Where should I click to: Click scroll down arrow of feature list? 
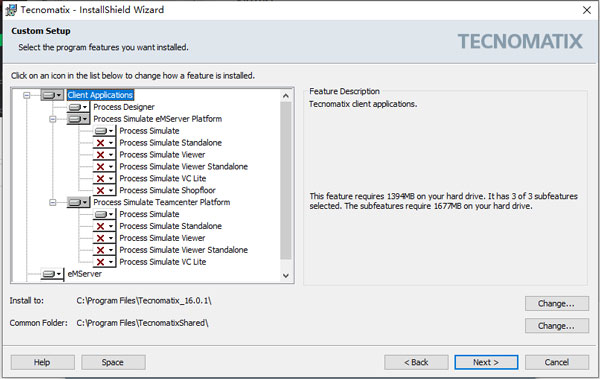(286, 275)
